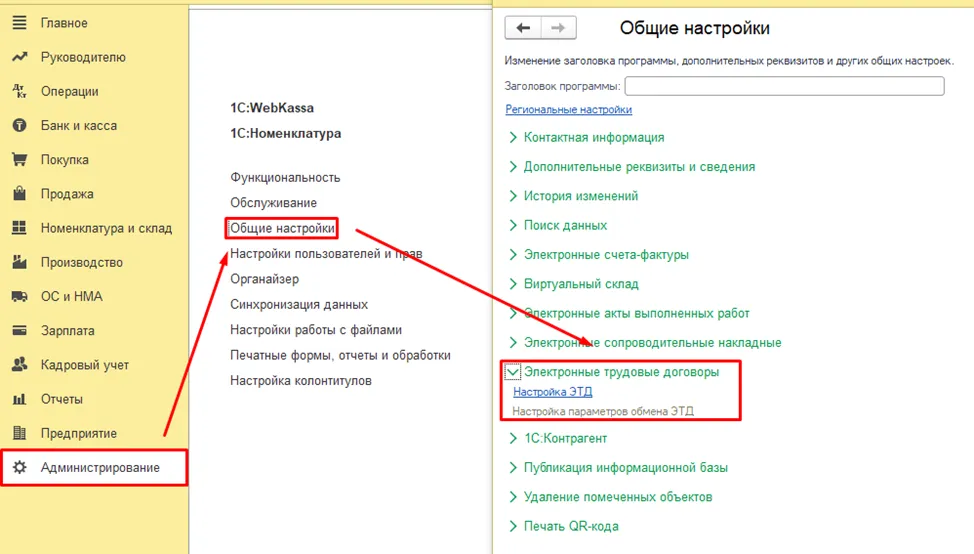974x554 pixels.
Task: Click the coin icon for Банк и касса
Action: tap(19, 125)
